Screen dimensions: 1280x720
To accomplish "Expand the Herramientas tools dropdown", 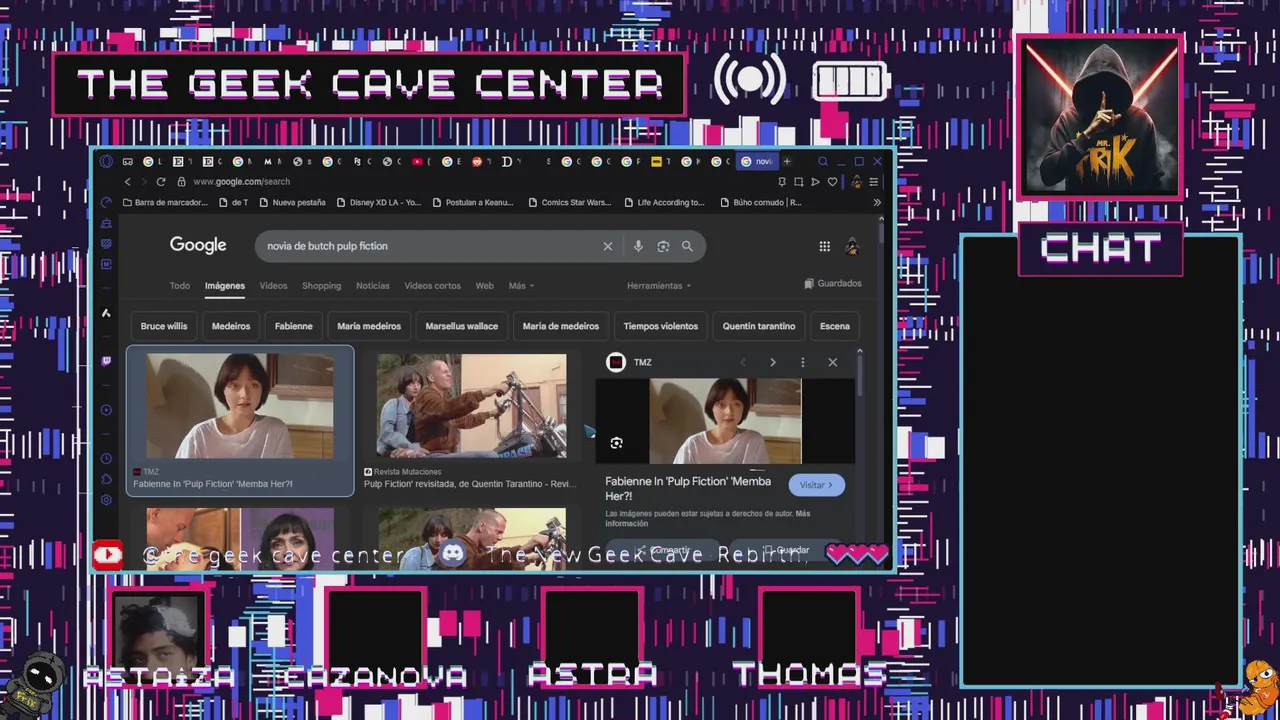I will pos(659,286).
